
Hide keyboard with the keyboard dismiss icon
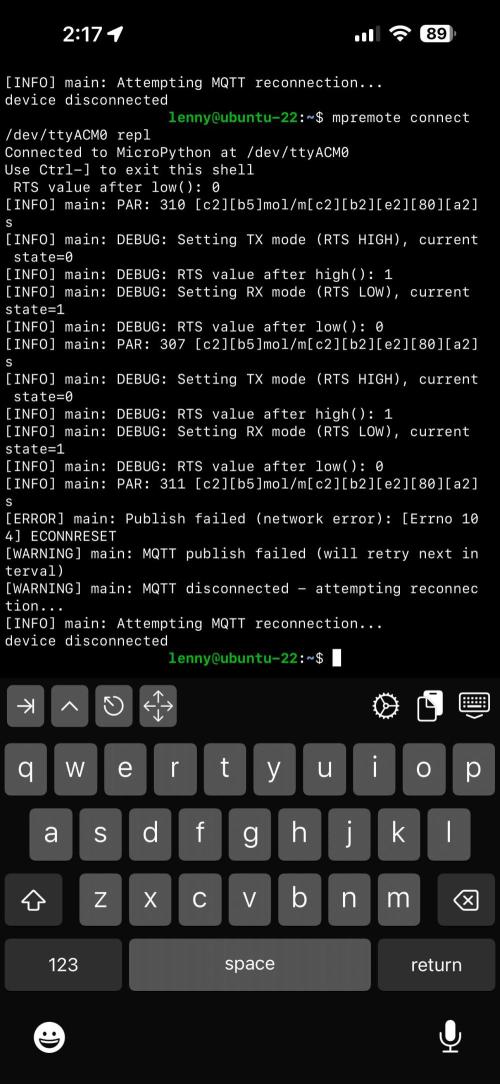(x=474, y=706)
